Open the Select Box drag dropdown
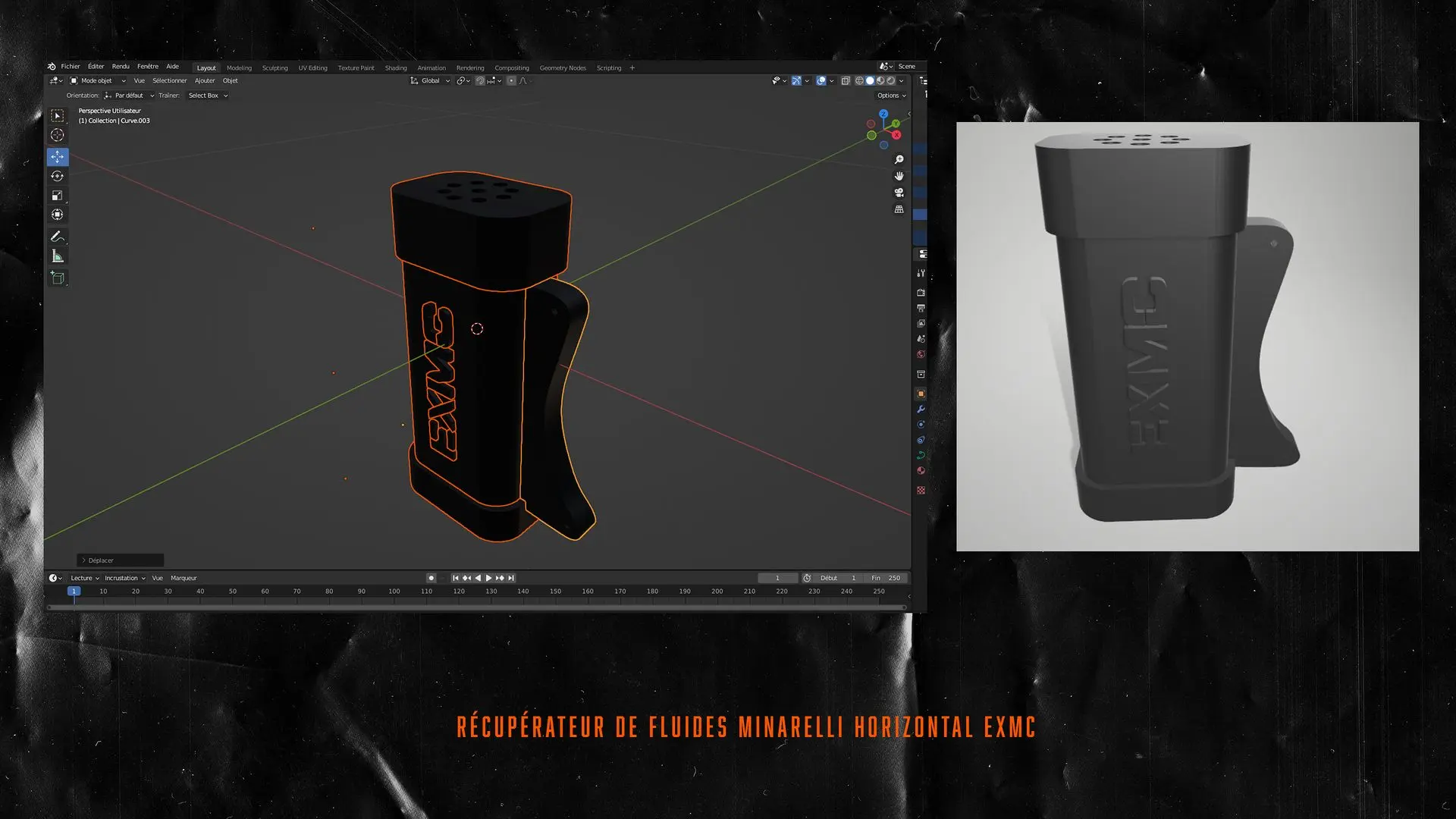1456x819 pixels. [208, 96]
